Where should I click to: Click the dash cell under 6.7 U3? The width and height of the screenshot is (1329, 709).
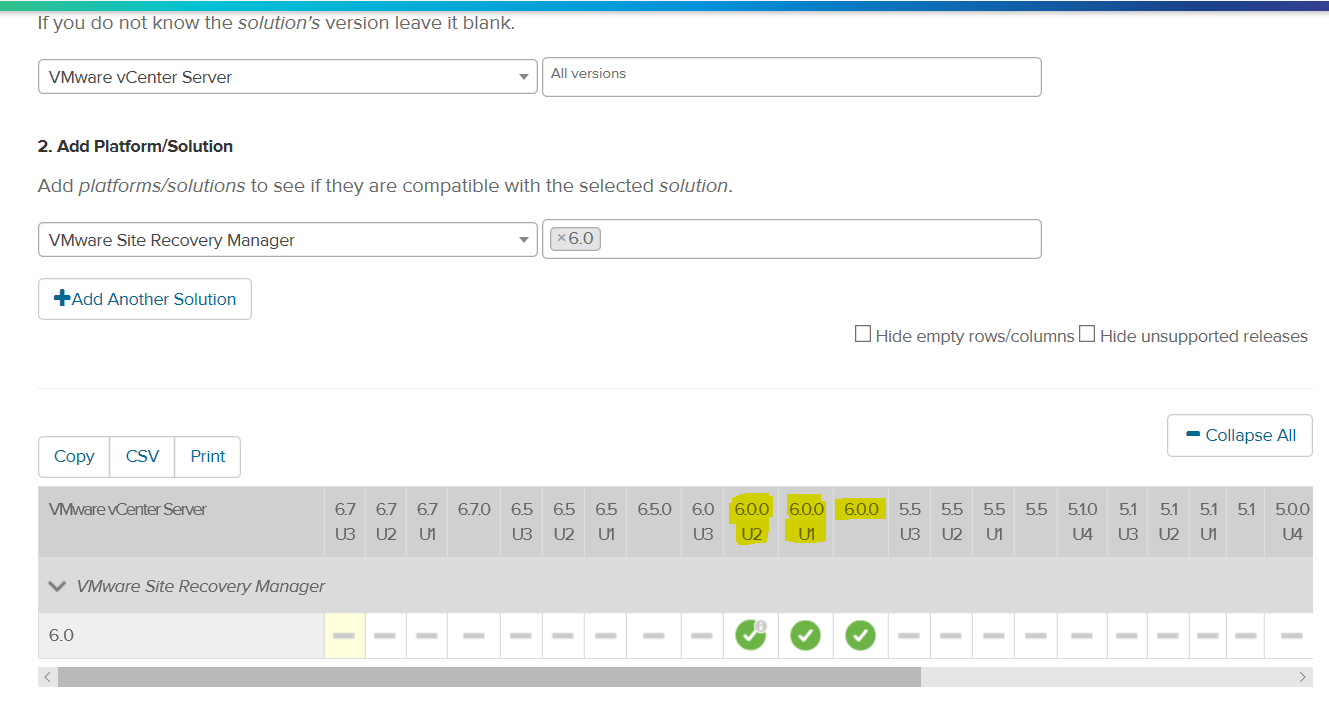click(344, 635)
